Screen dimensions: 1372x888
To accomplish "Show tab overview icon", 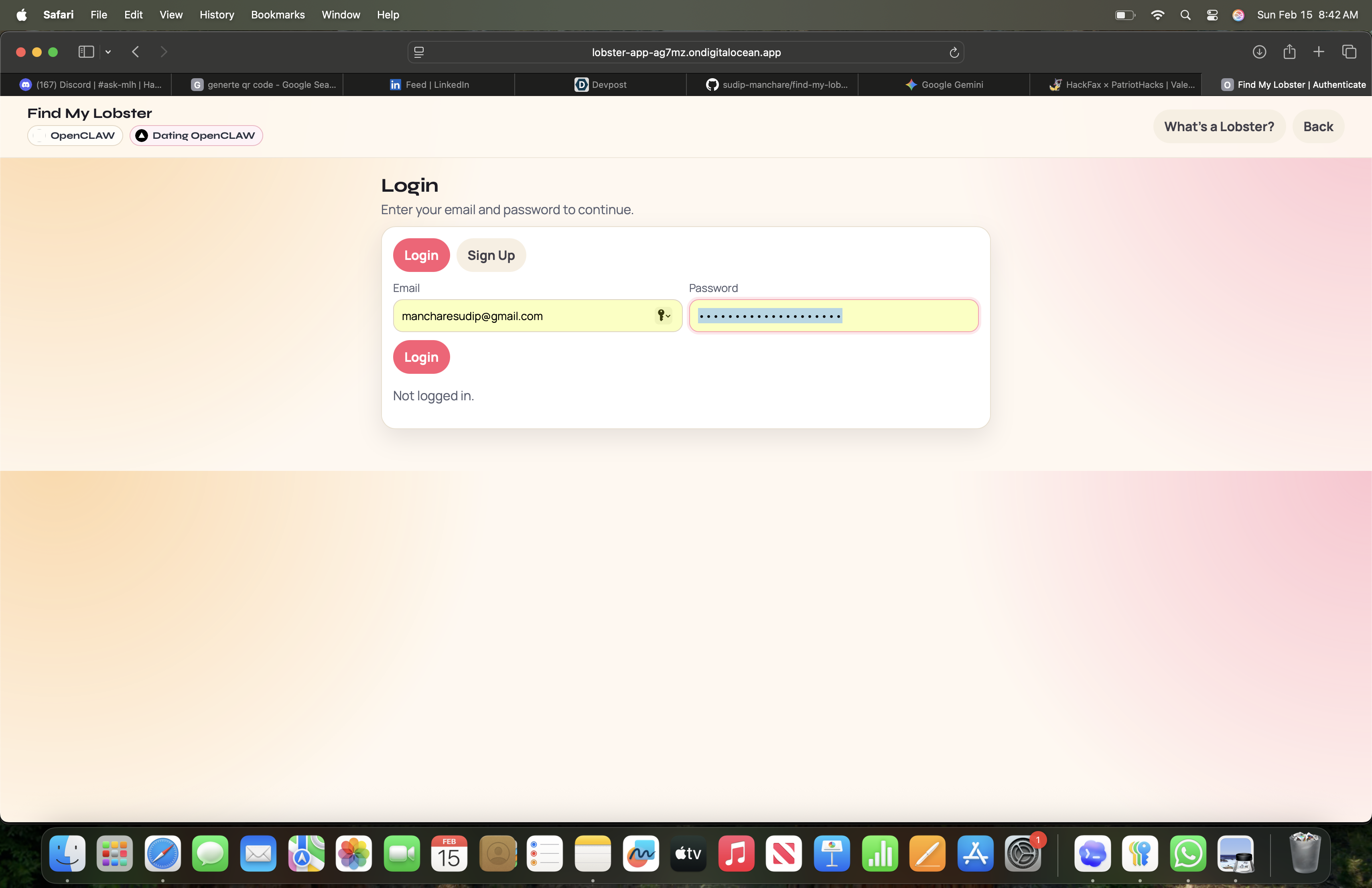I will click(1349, 52).
